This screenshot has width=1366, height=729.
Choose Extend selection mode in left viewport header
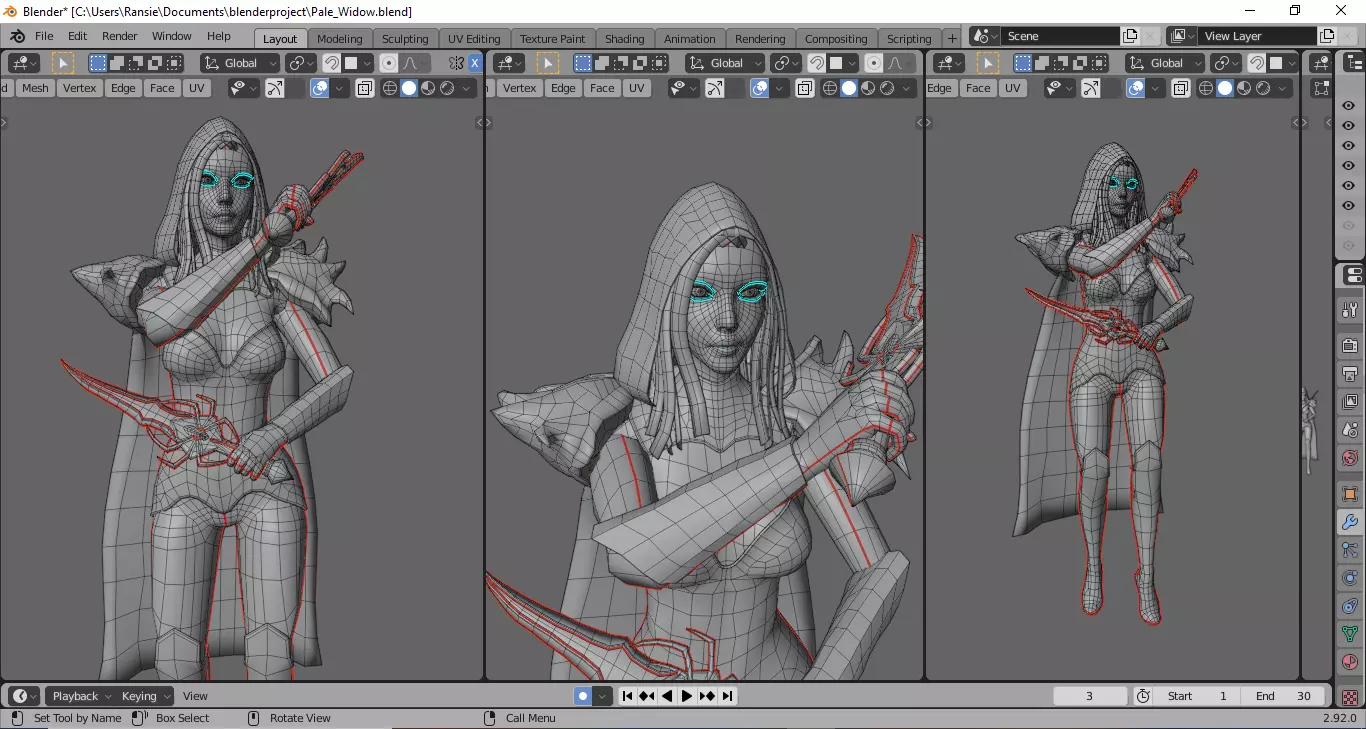(117, 63)
